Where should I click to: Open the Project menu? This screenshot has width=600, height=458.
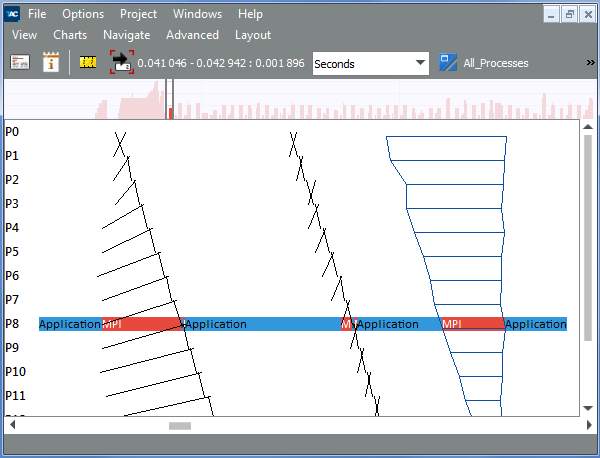click(x=138, y=14)
